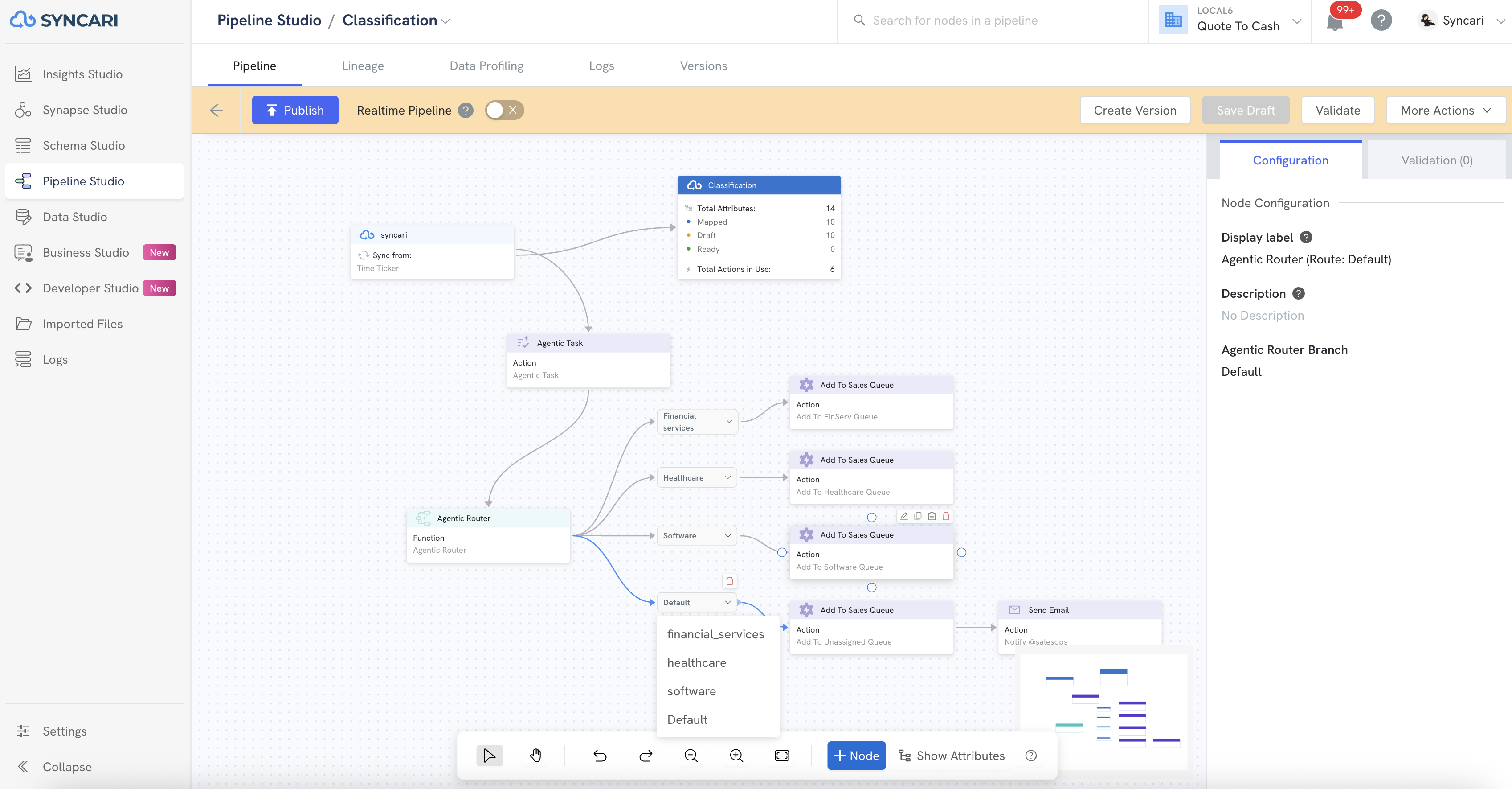Open the More Actions dropdown
Screen dimensions: 1512x789
coord(1446,111)
